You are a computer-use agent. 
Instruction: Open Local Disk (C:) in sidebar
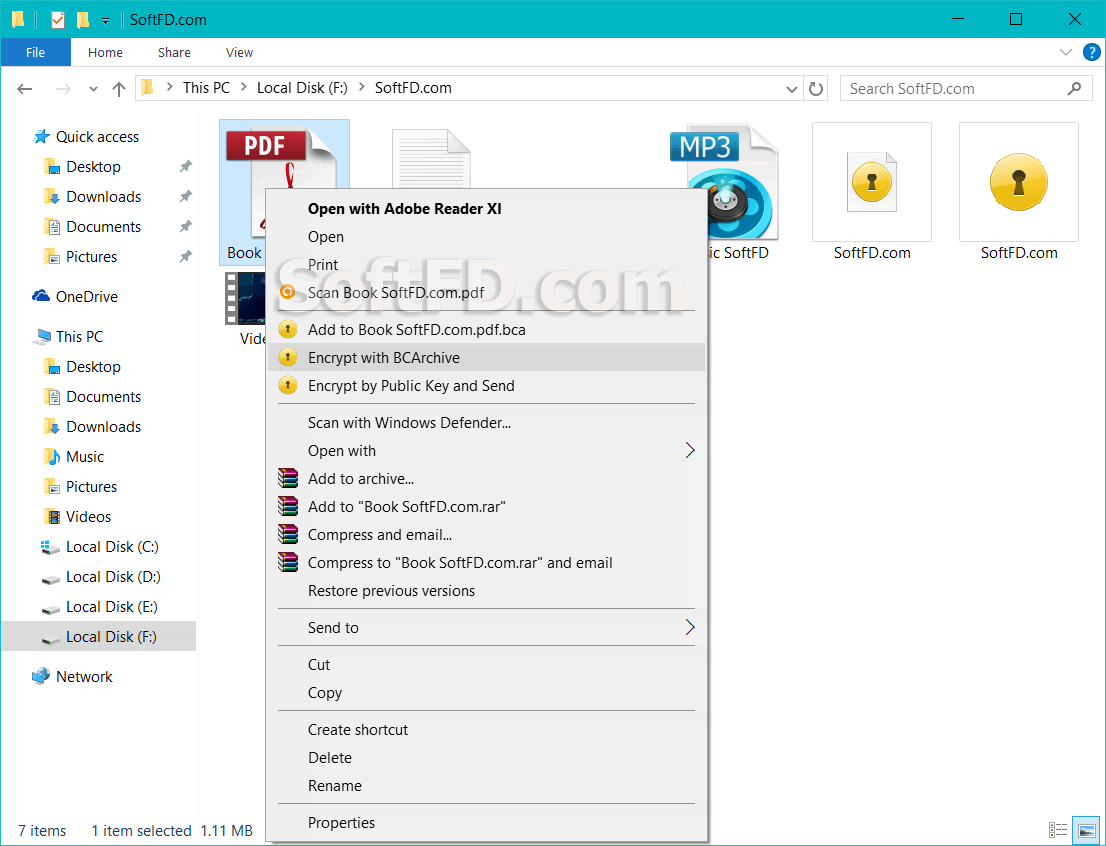coord(111,547)
